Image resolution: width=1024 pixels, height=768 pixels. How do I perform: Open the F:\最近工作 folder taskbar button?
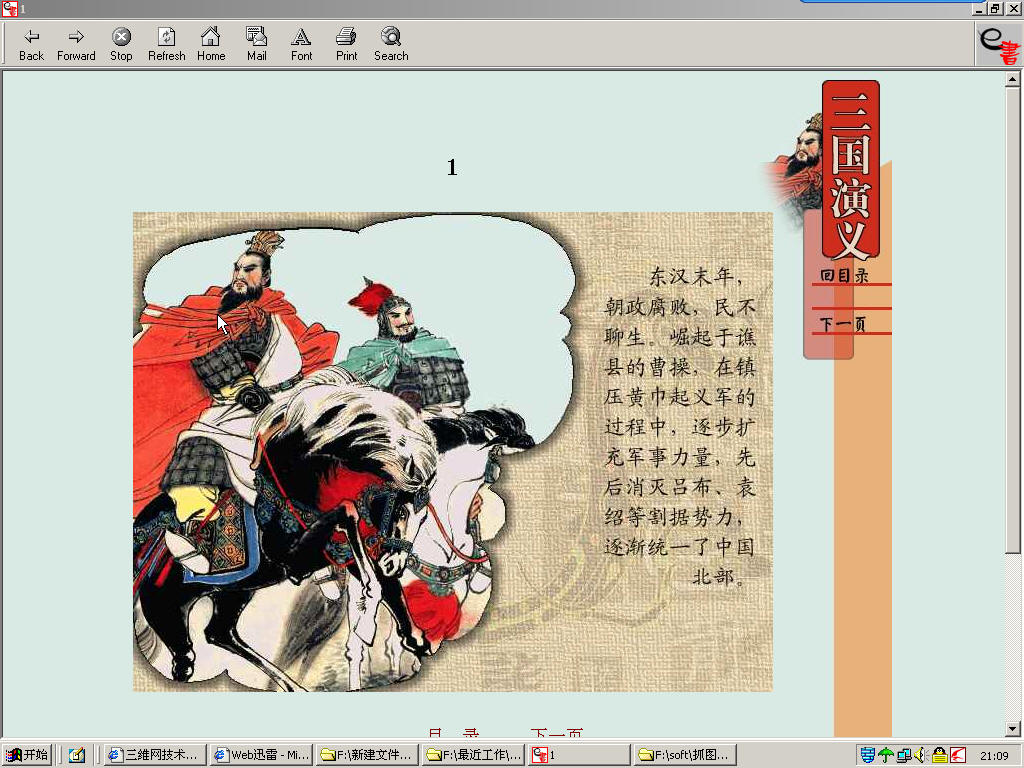474,755
